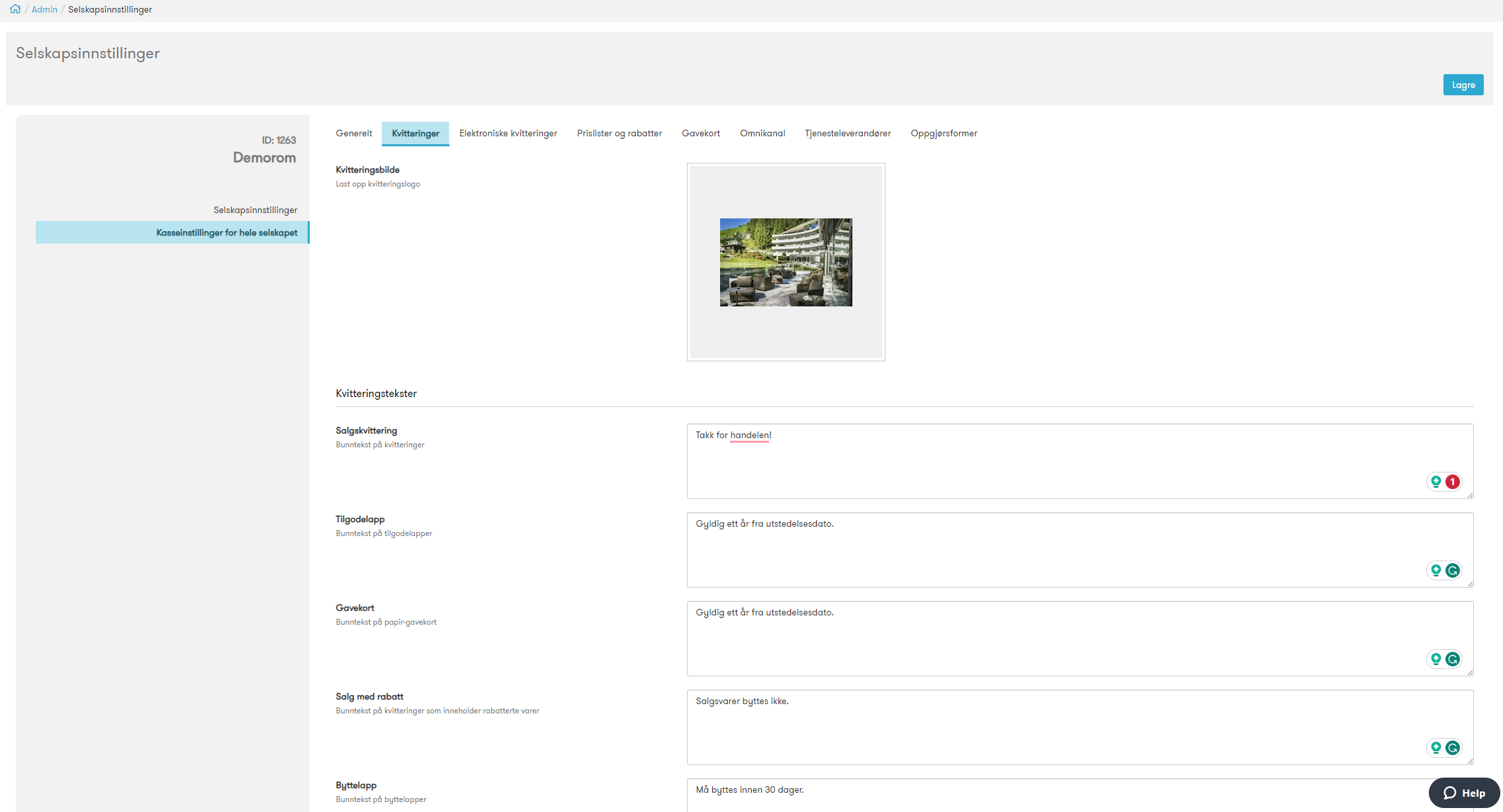Select Selskapsinnstillinger in the sidebar
Image resolution: width=1503 pixels, height=812 pixels.
point(255,210)
